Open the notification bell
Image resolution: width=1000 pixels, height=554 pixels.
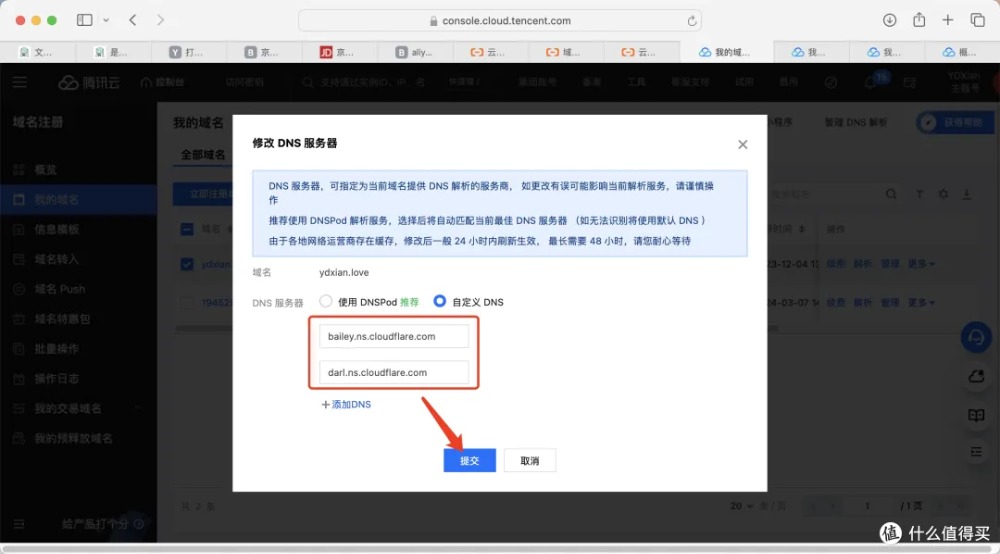[870, 82]
